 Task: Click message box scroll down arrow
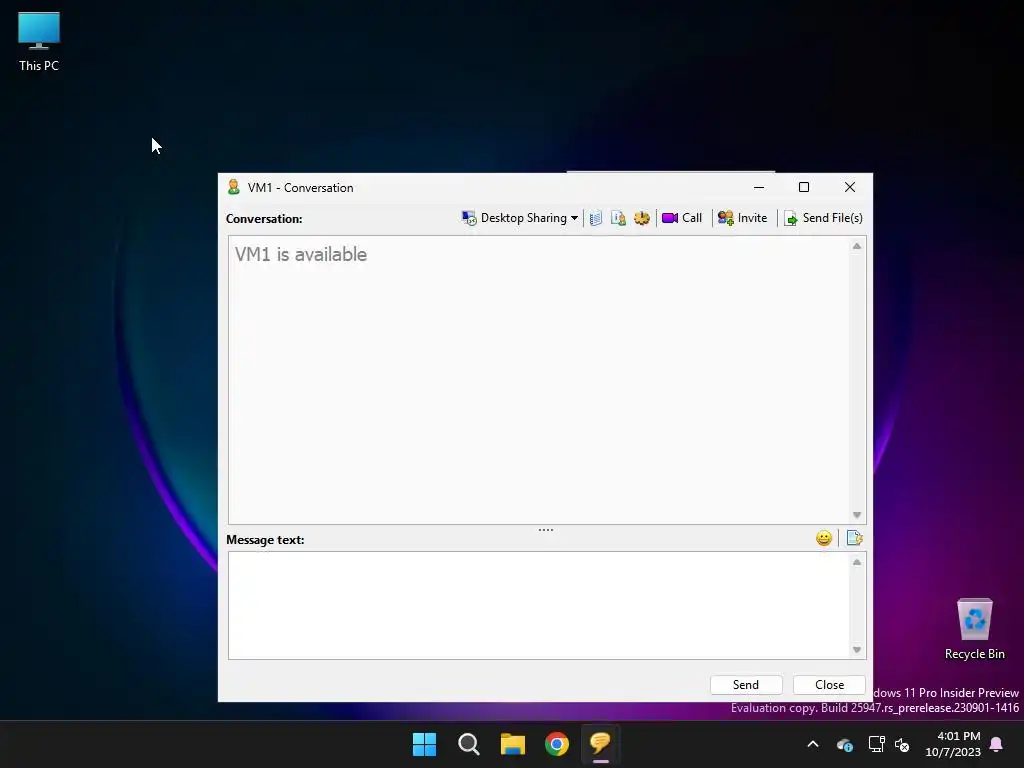pos(857,650)
